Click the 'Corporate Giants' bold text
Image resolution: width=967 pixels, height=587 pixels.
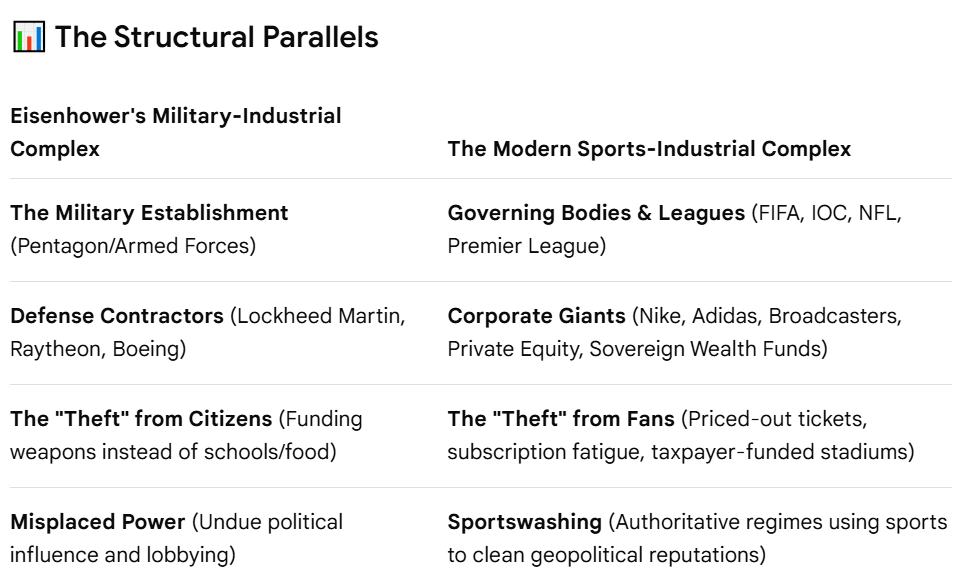point(537,316)
